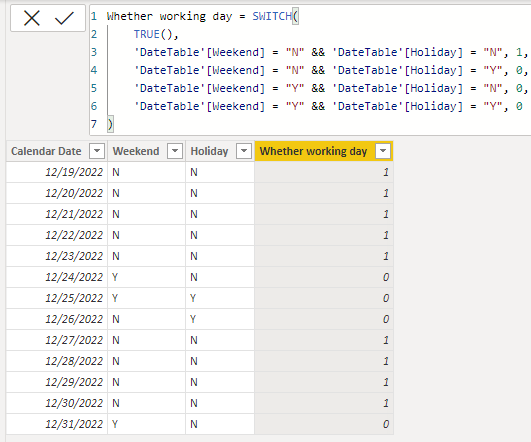The image size is (531, 442).
Task: Click Holiday value Y for 12/26/2022
Action: [x=220, y=319]
